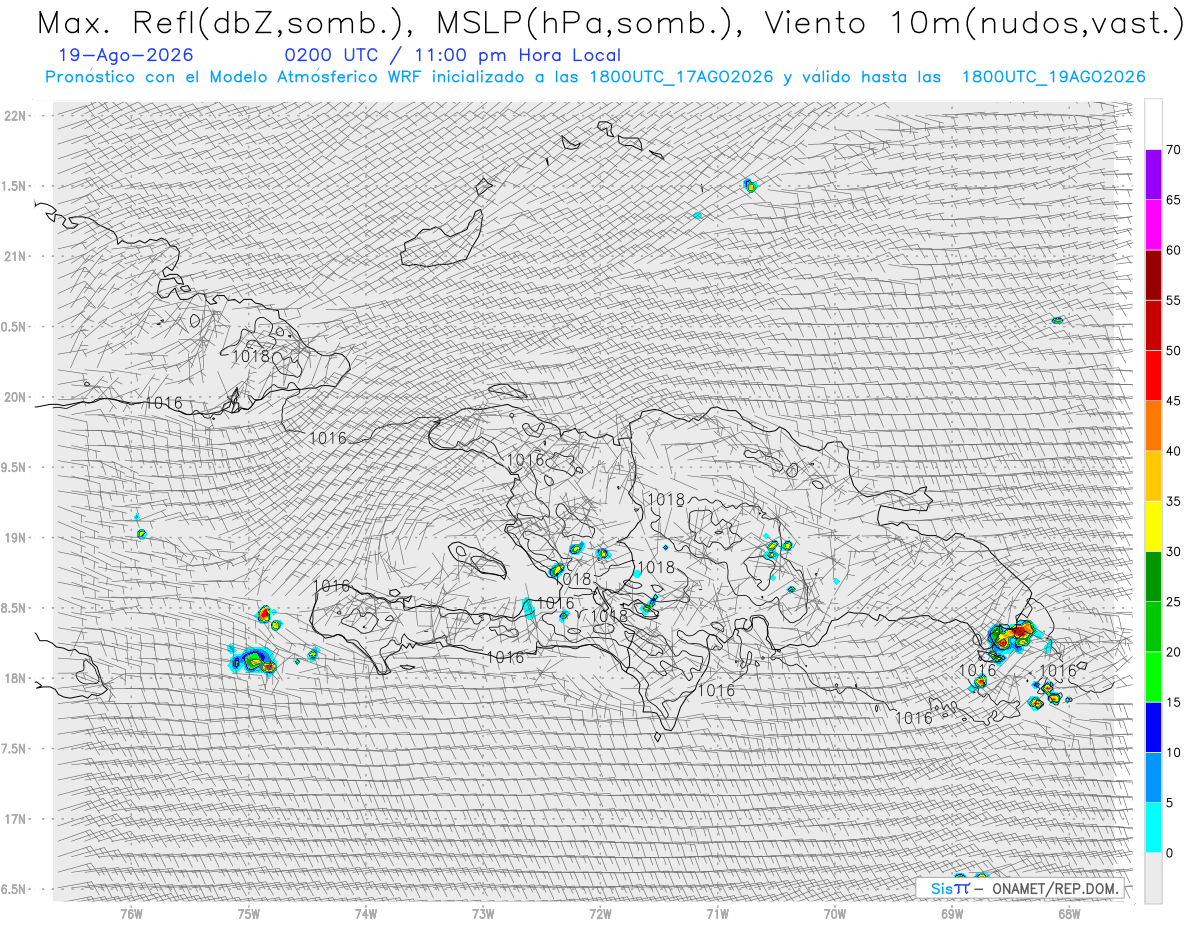Click the yellow 30–35 dBZ colorbar segment
This screenshot has width=1200, height=927.
tap(1153, 526)
